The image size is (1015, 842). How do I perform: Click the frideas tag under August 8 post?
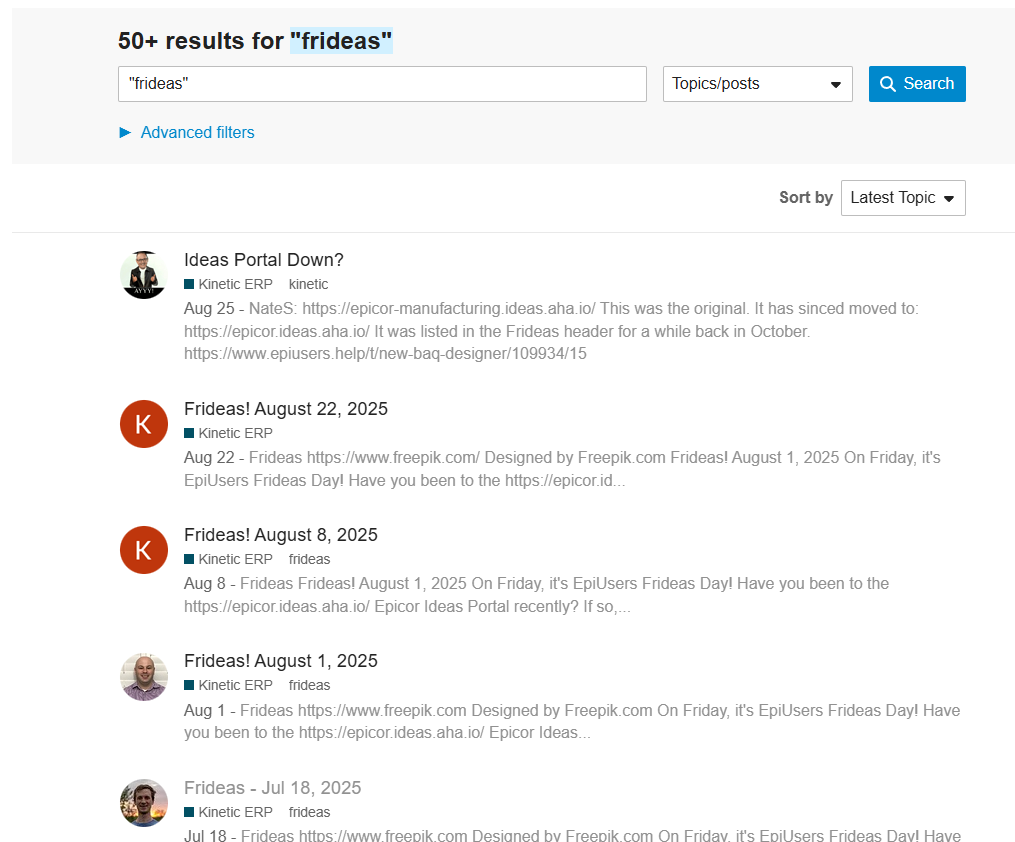tap(309, 559)
